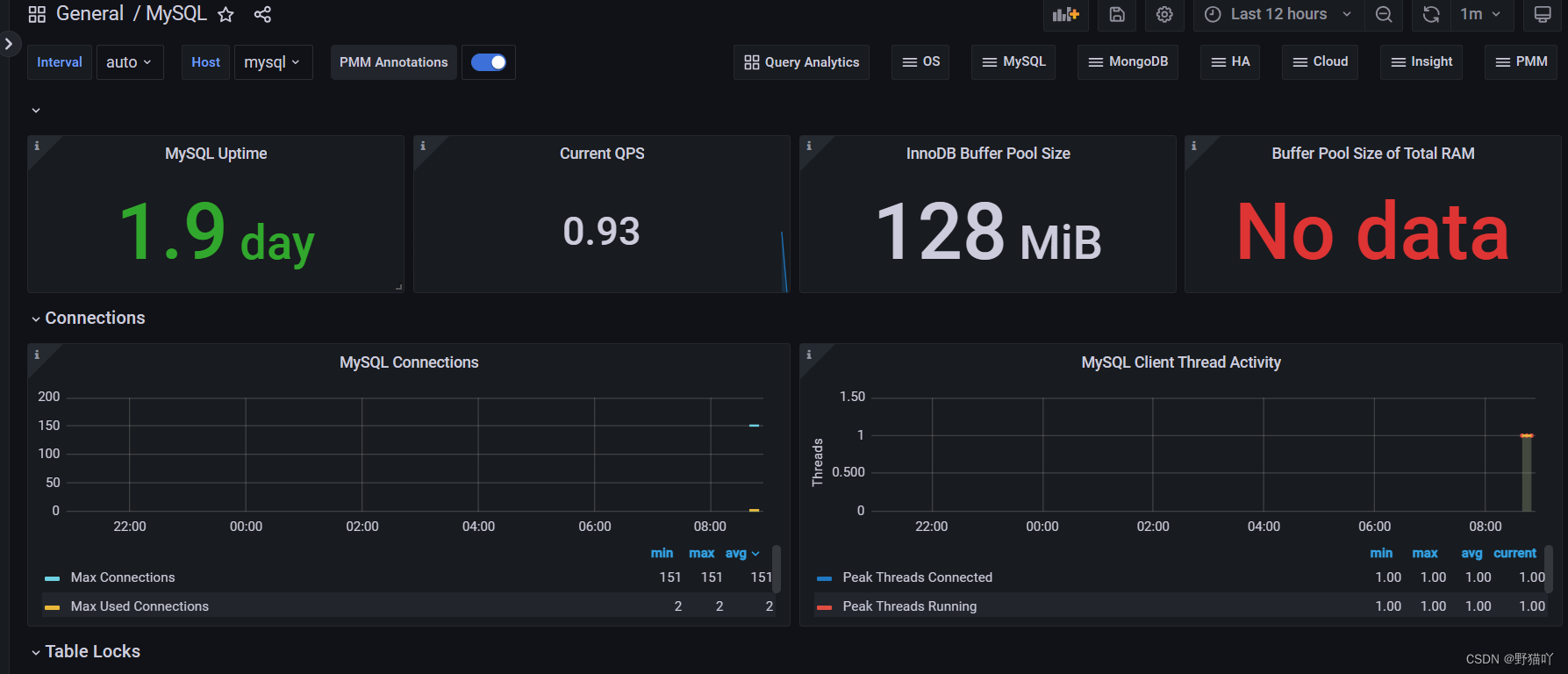Open the Insight dashboards menu

[x=1421, y=62]
